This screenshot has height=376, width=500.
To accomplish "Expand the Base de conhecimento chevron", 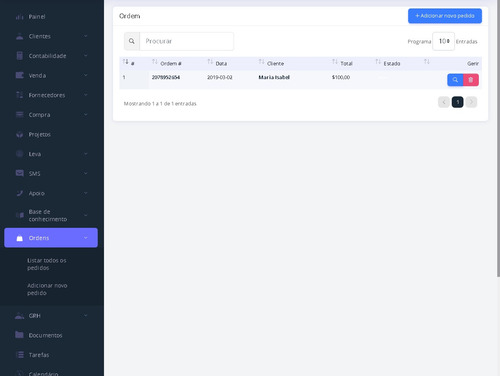I will 86,215.
